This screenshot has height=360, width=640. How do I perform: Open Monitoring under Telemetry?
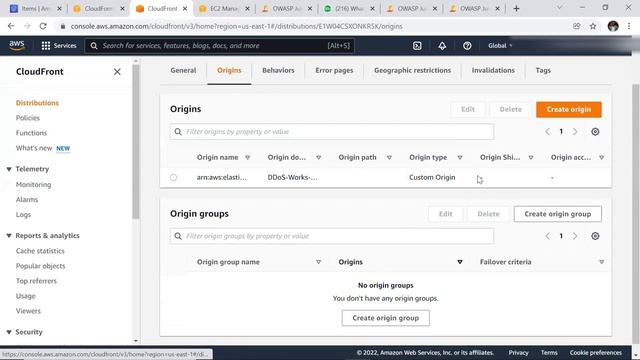tap(33, 184)
